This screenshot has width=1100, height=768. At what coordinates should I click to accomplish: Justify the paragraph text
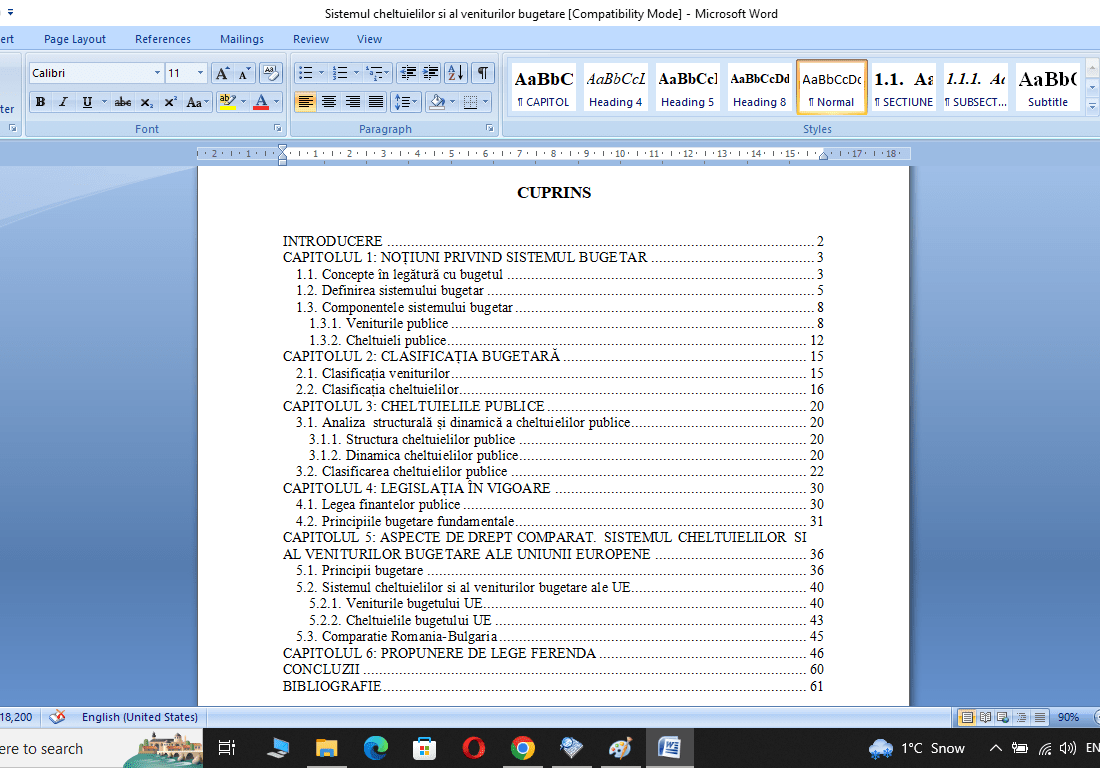point(376,102)
